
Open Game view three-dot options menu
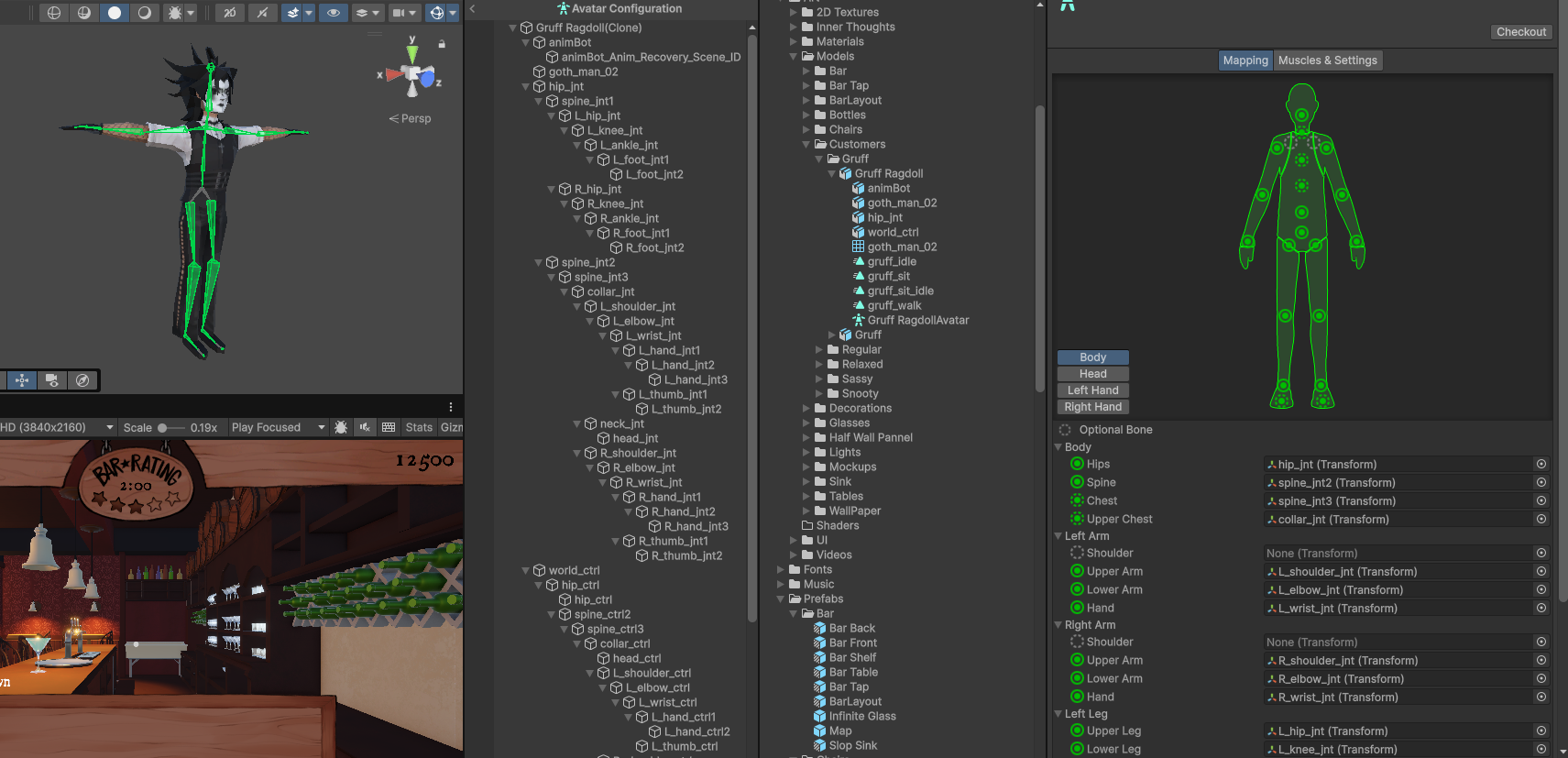click(x=451, y=407)
